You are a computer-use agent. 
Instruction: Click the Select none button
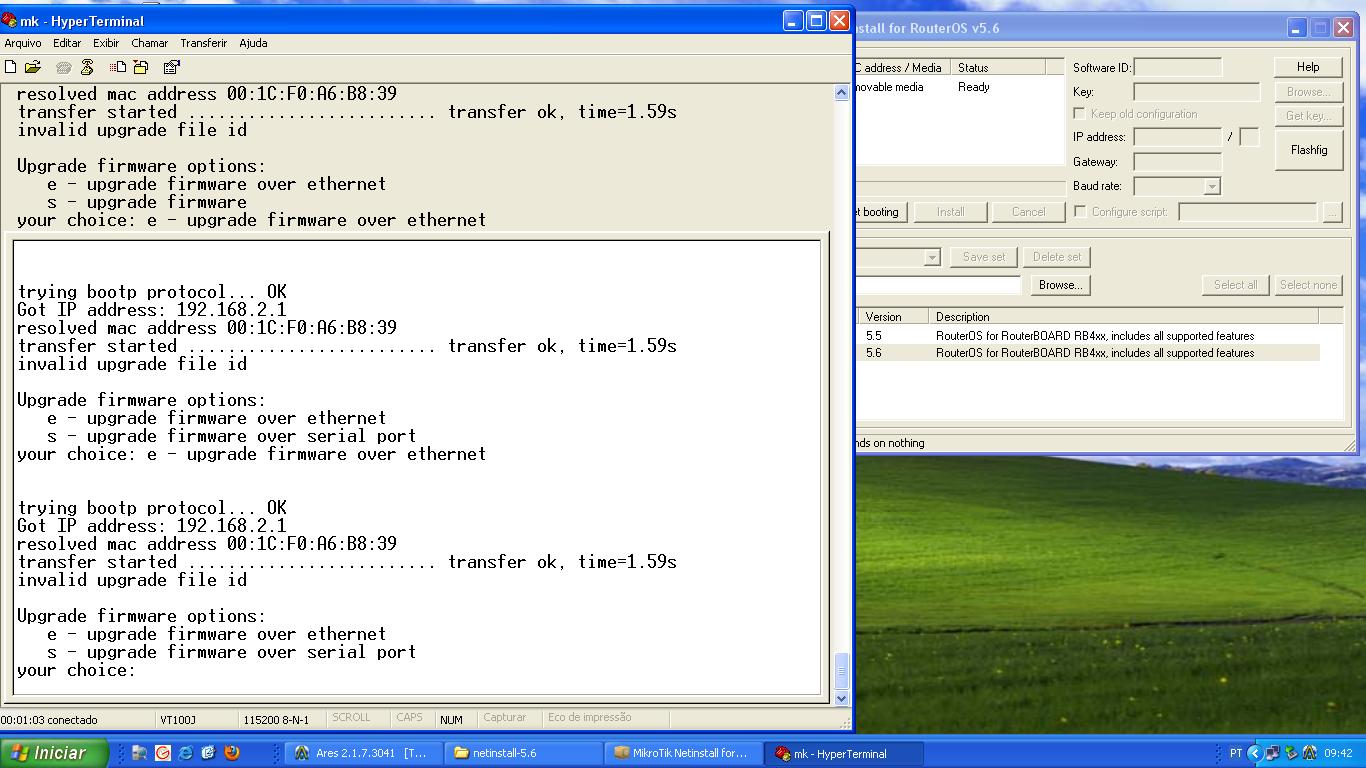pos(1308,285)
